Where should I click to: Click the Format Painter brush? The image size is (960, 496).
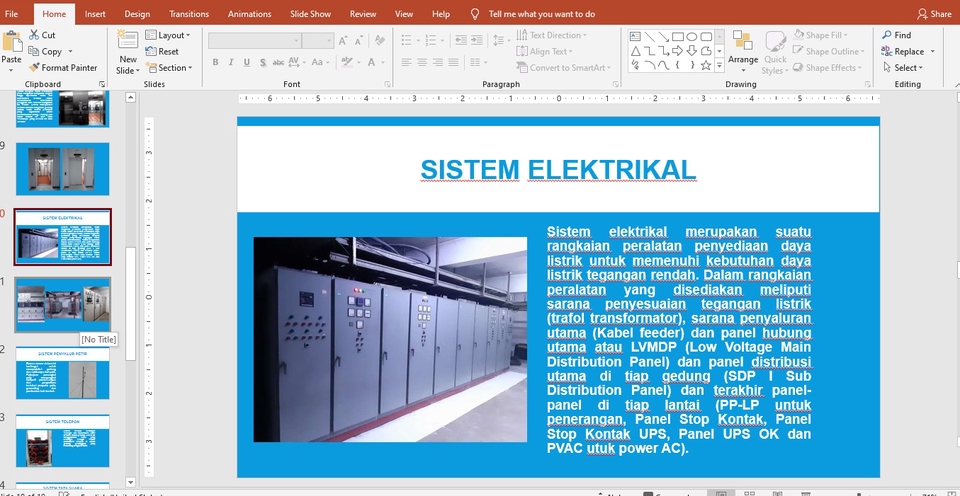34,67
